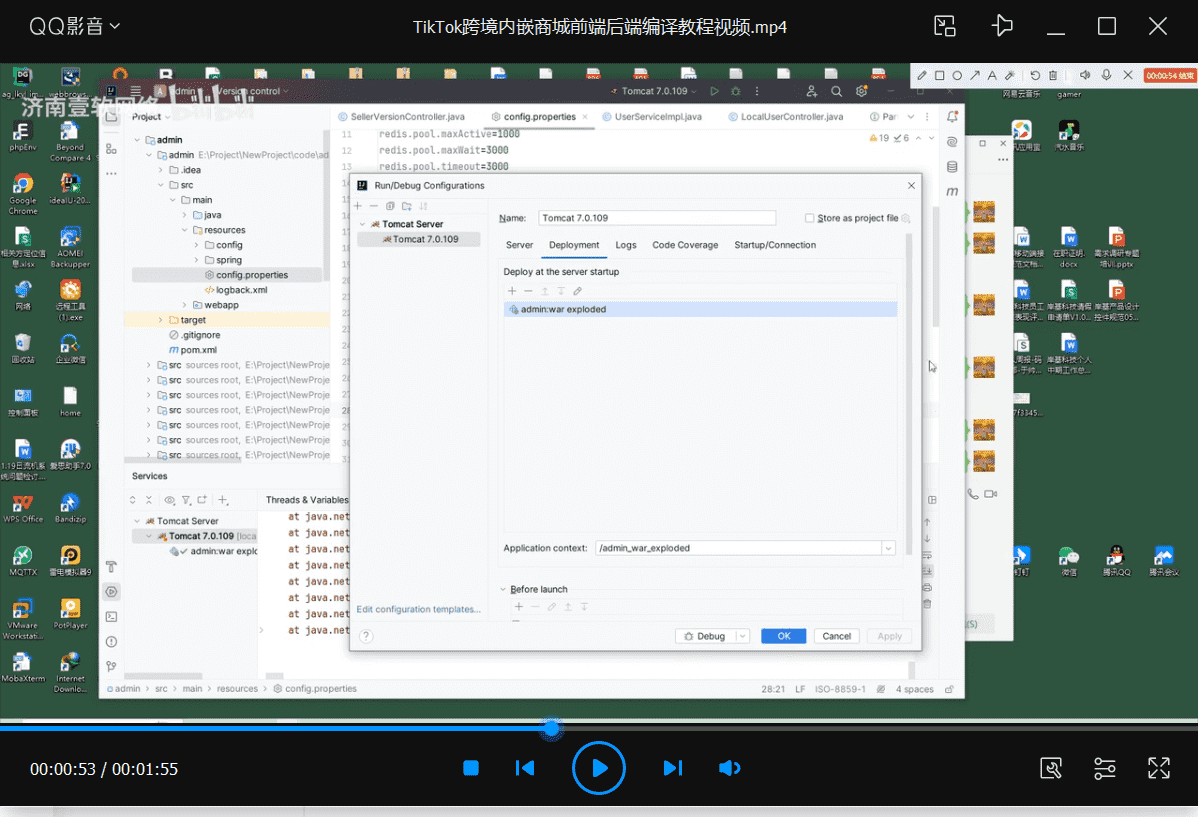Image resolution: width=1198 pixels, height=817 pixels.
Task: Click the playback progress slider handle
Action: 551,728
